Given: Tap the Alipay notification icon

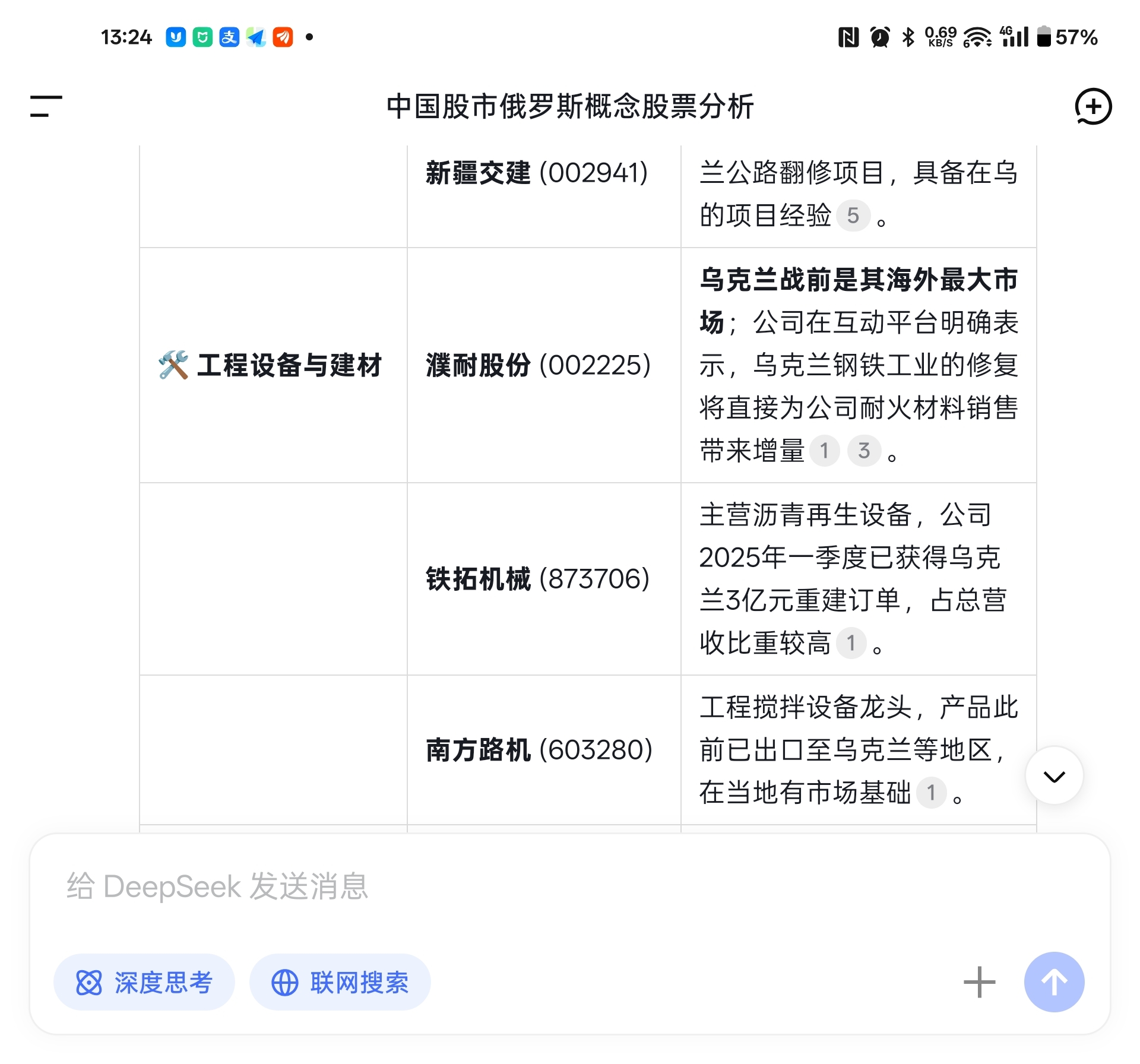Looking at the screenshot, I should click(x=229, y=37).
